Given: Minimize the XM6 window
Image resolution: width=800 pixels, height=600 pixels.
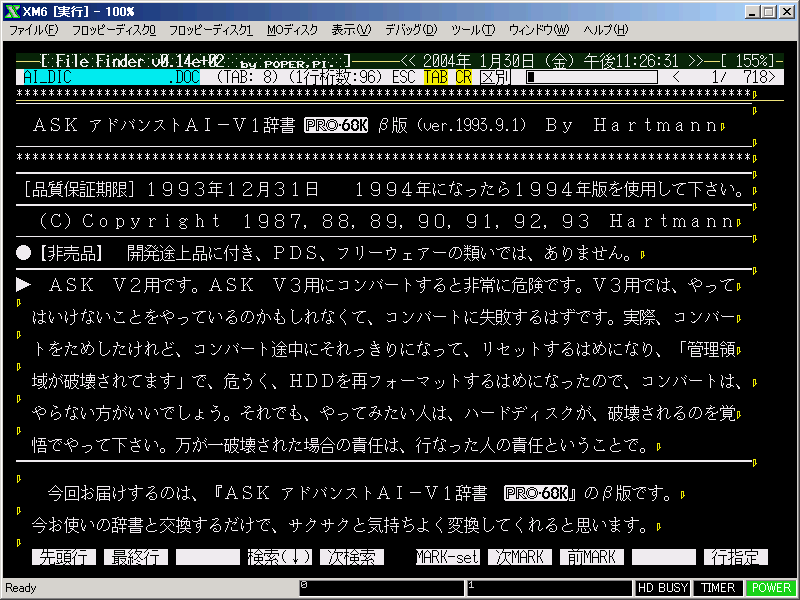Looking at the screenshot, I should pos(752,11).
